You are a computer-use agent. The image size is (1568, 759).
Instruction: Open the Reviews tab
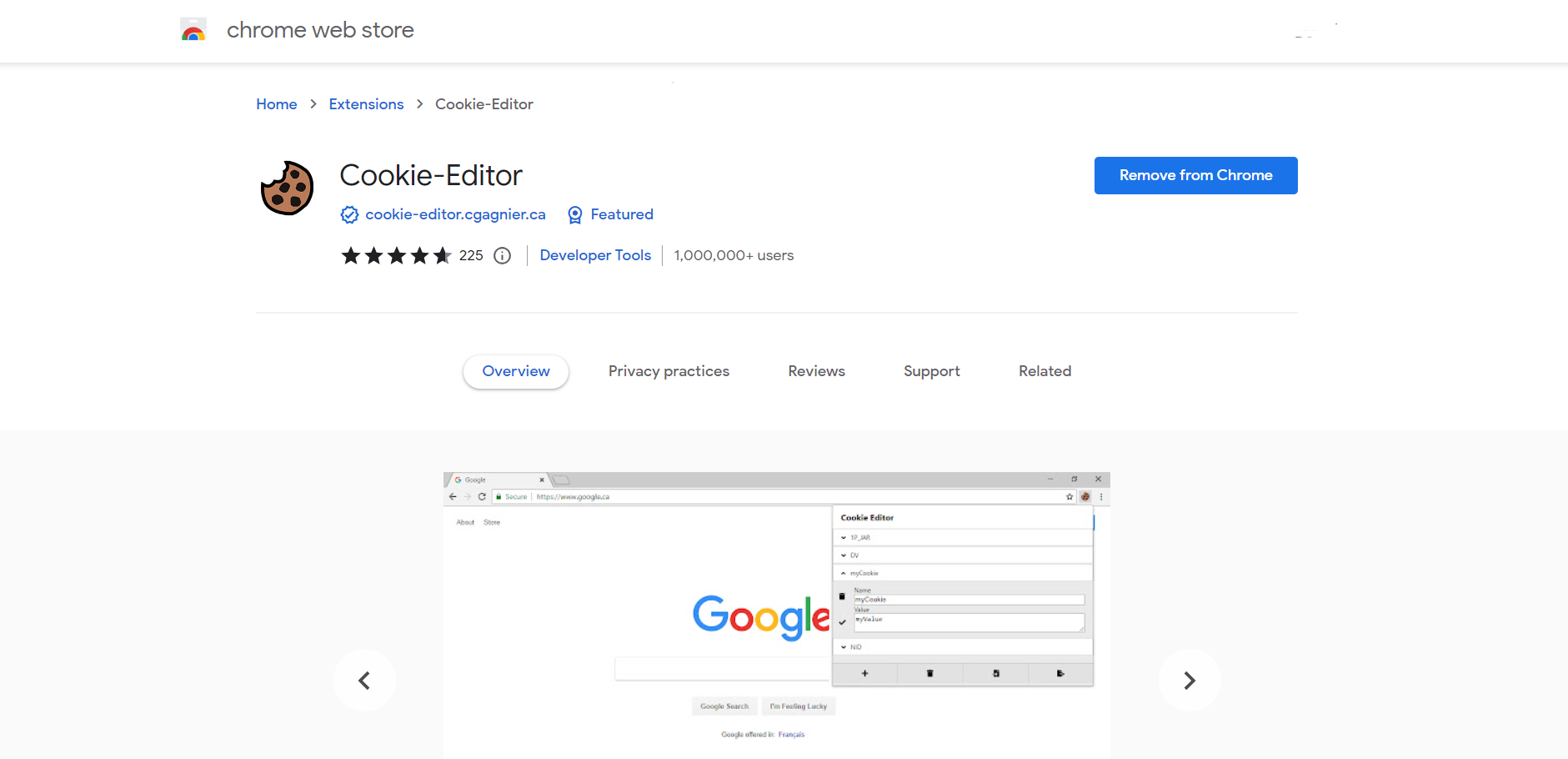coord(816,371)
